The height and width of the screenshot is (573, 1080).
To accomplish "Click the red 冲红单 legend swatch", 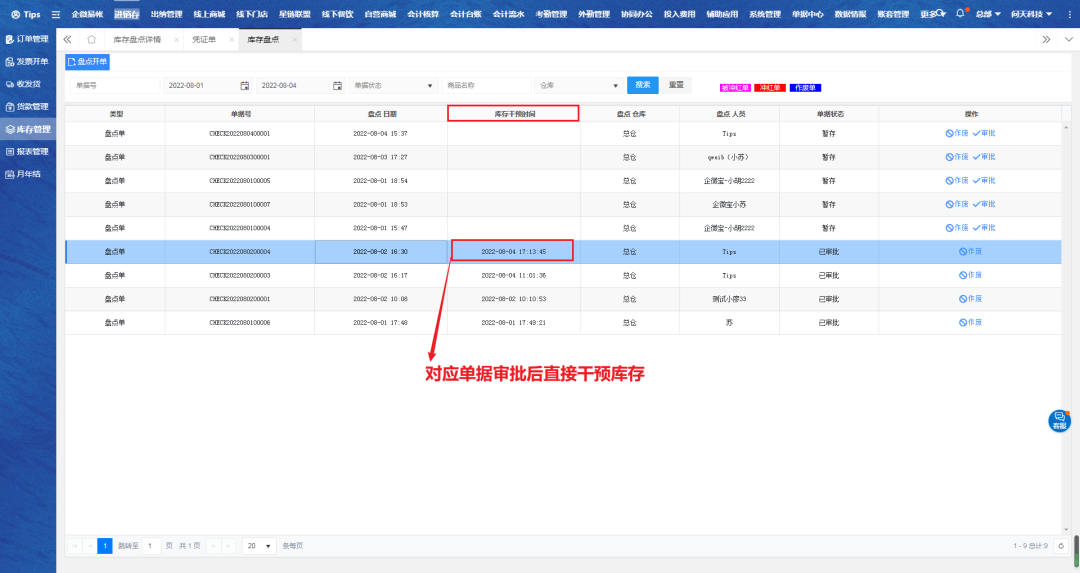I will pyautogui.click(x=769, y=87).
